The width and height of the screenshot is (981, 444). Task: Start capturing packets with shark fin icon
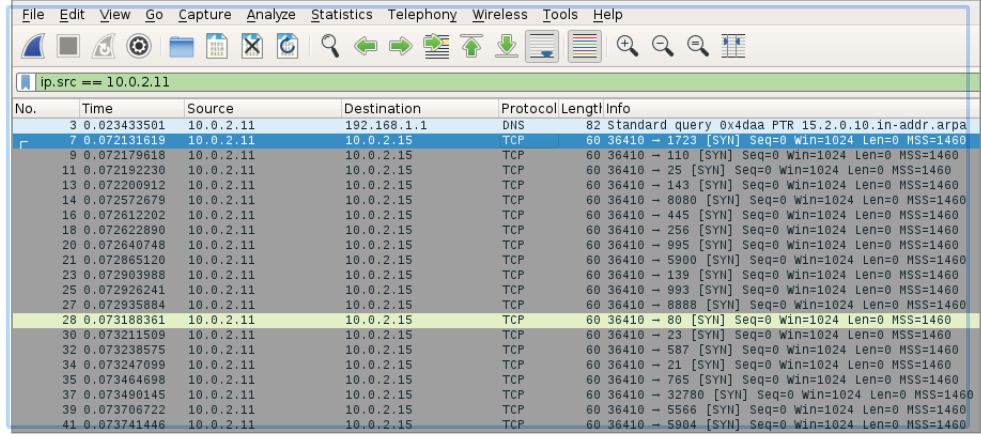pyautogui.click(x=33, y=46)
